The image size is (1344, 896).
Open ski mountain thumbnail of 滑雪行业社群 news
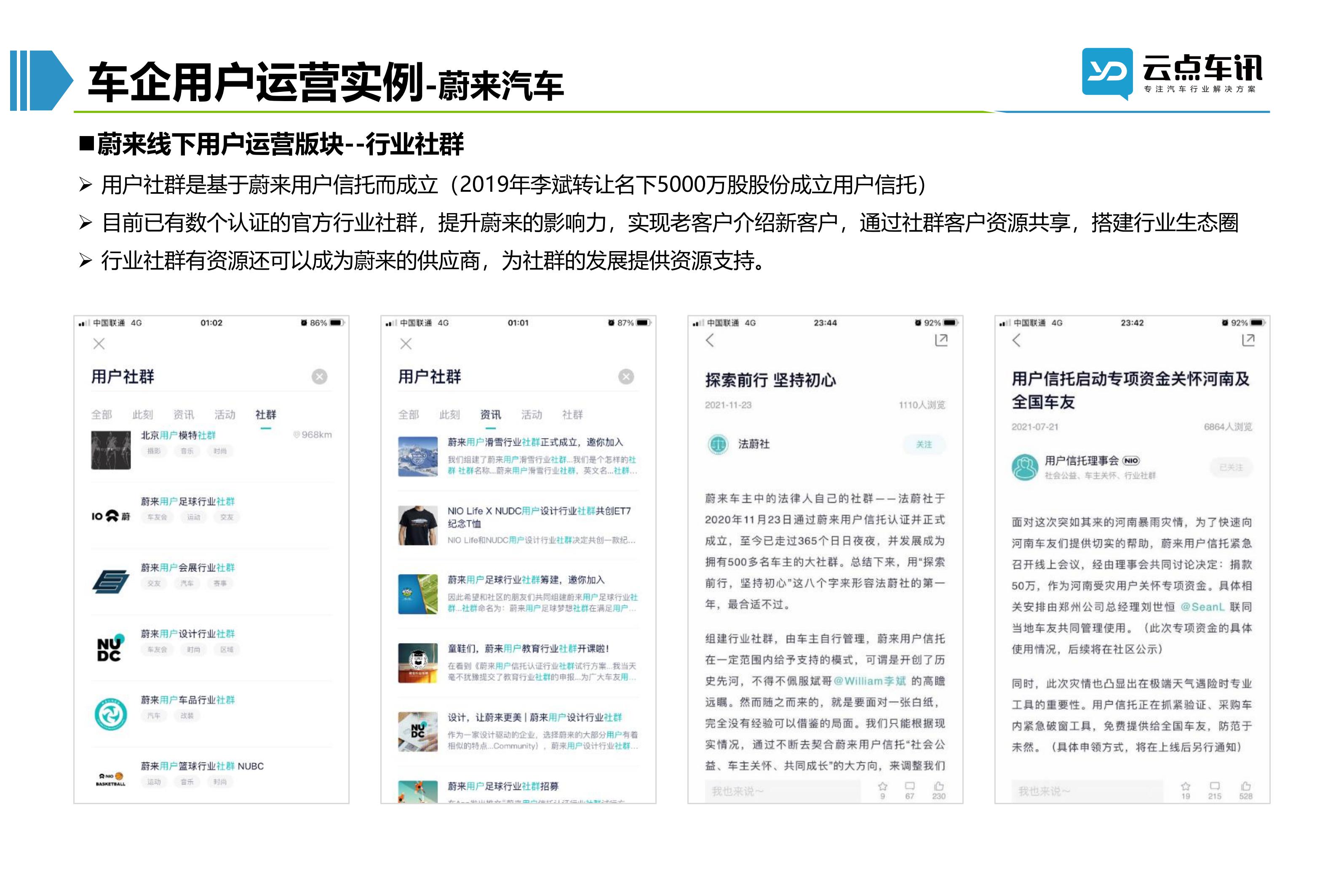[x=417, y=457]
